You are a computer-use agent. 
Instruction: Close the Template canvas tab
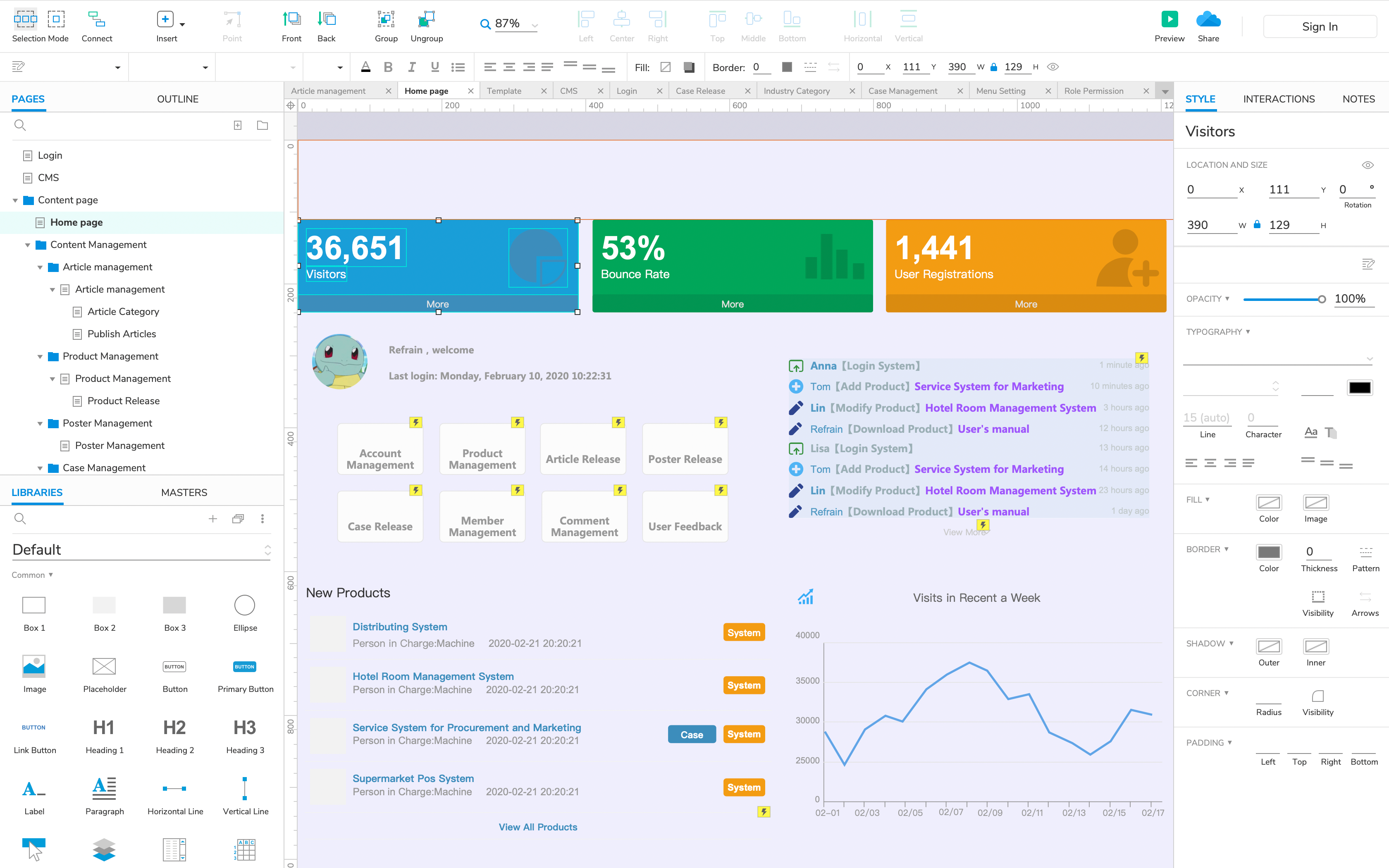(x=544, y=91)
